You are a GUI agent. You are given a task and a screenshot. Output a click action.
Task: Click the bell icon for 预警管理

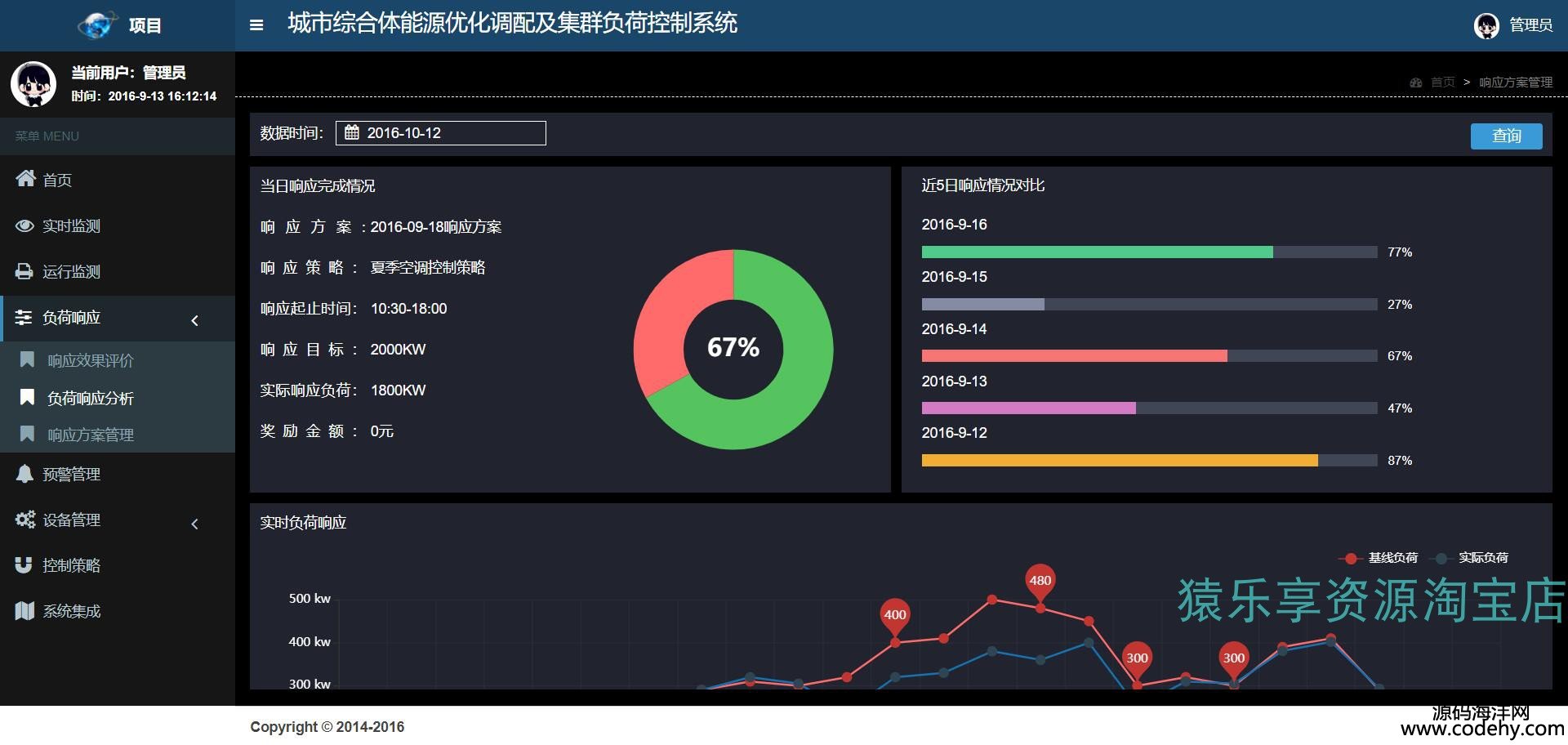[x=24, y=473]
